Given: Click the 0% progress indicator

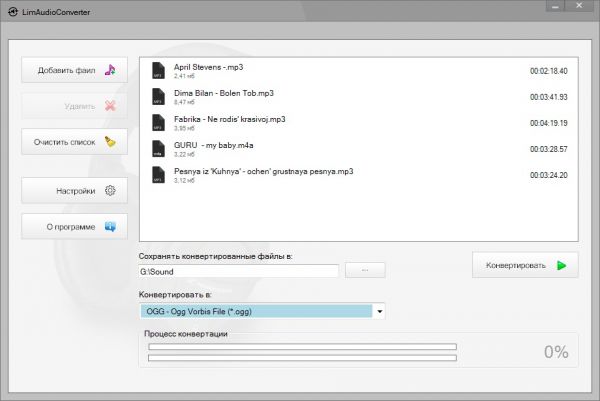Looking at the screenshot, I should [556, 352].
